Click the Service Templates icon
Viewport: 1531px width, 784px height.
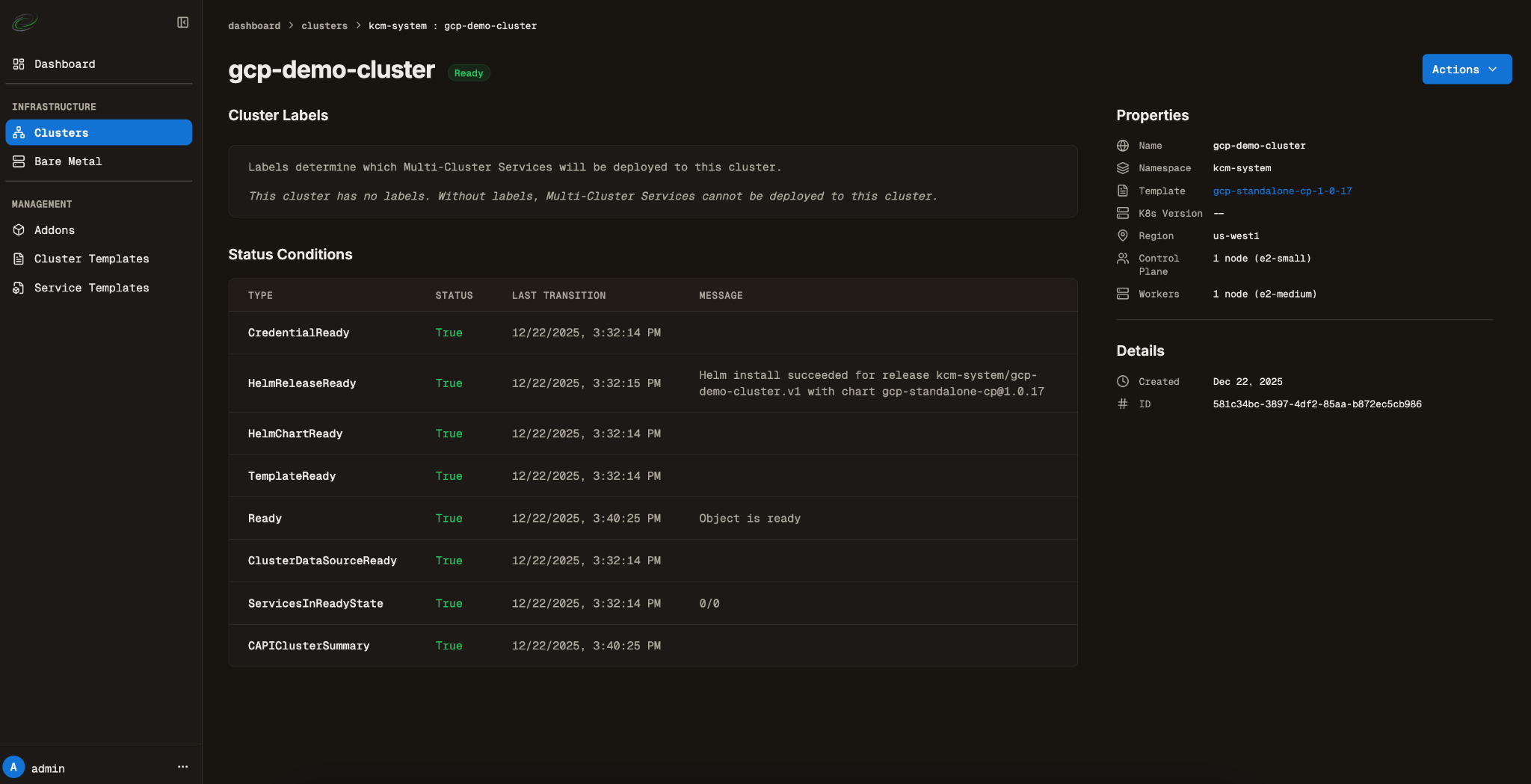pos(19,288)
